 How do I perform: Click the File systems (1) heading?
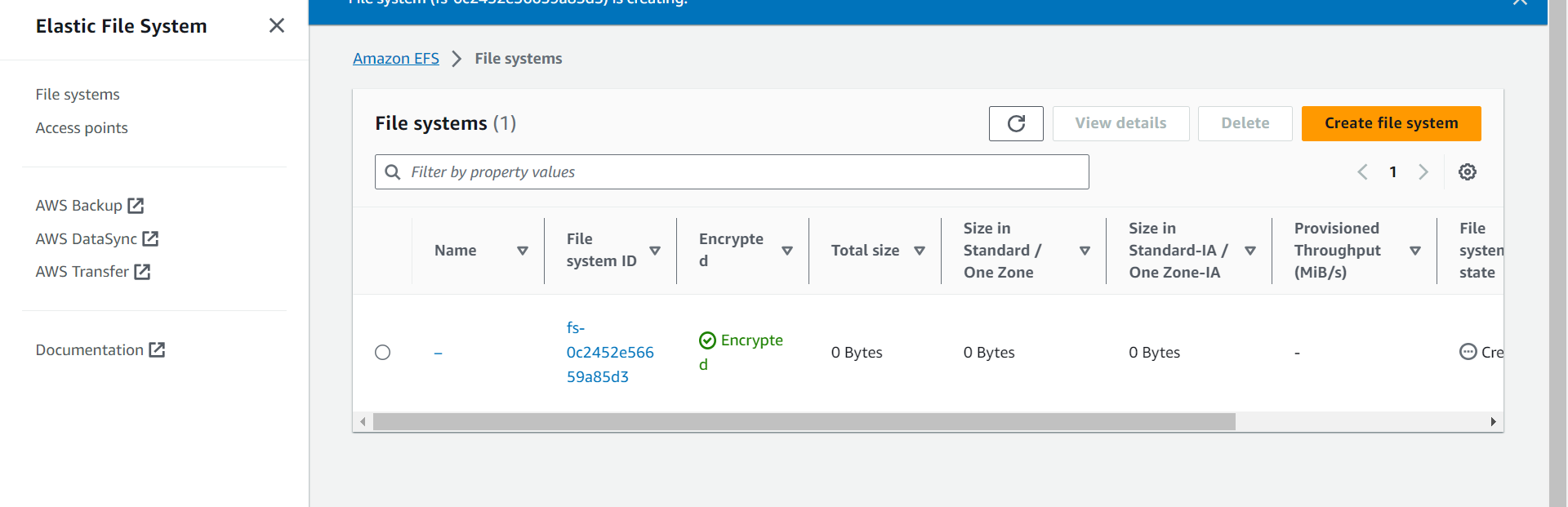click(446, 123)
